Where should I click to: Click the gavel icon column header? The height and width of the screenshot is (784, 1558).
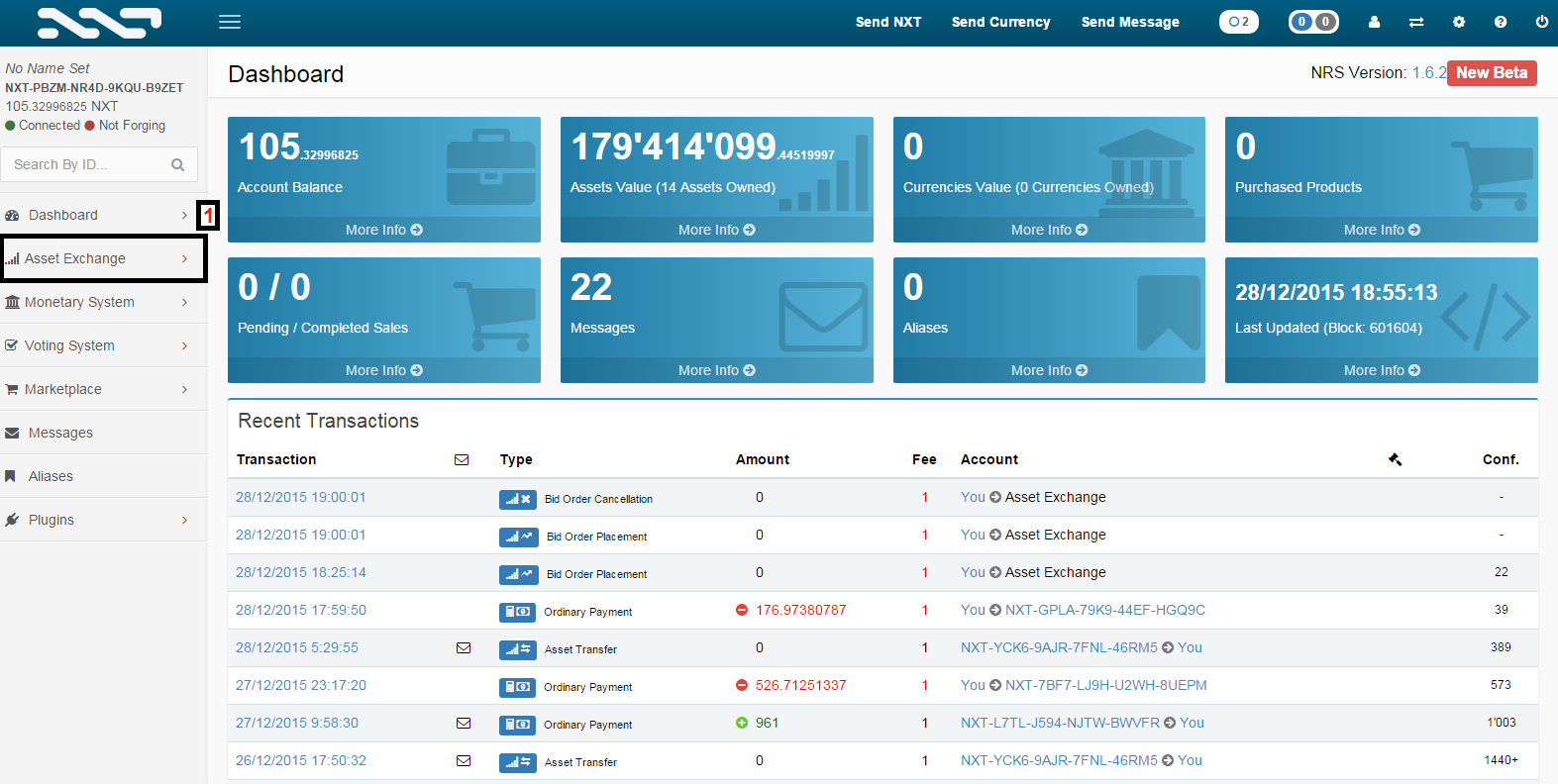pos(1395,459)
